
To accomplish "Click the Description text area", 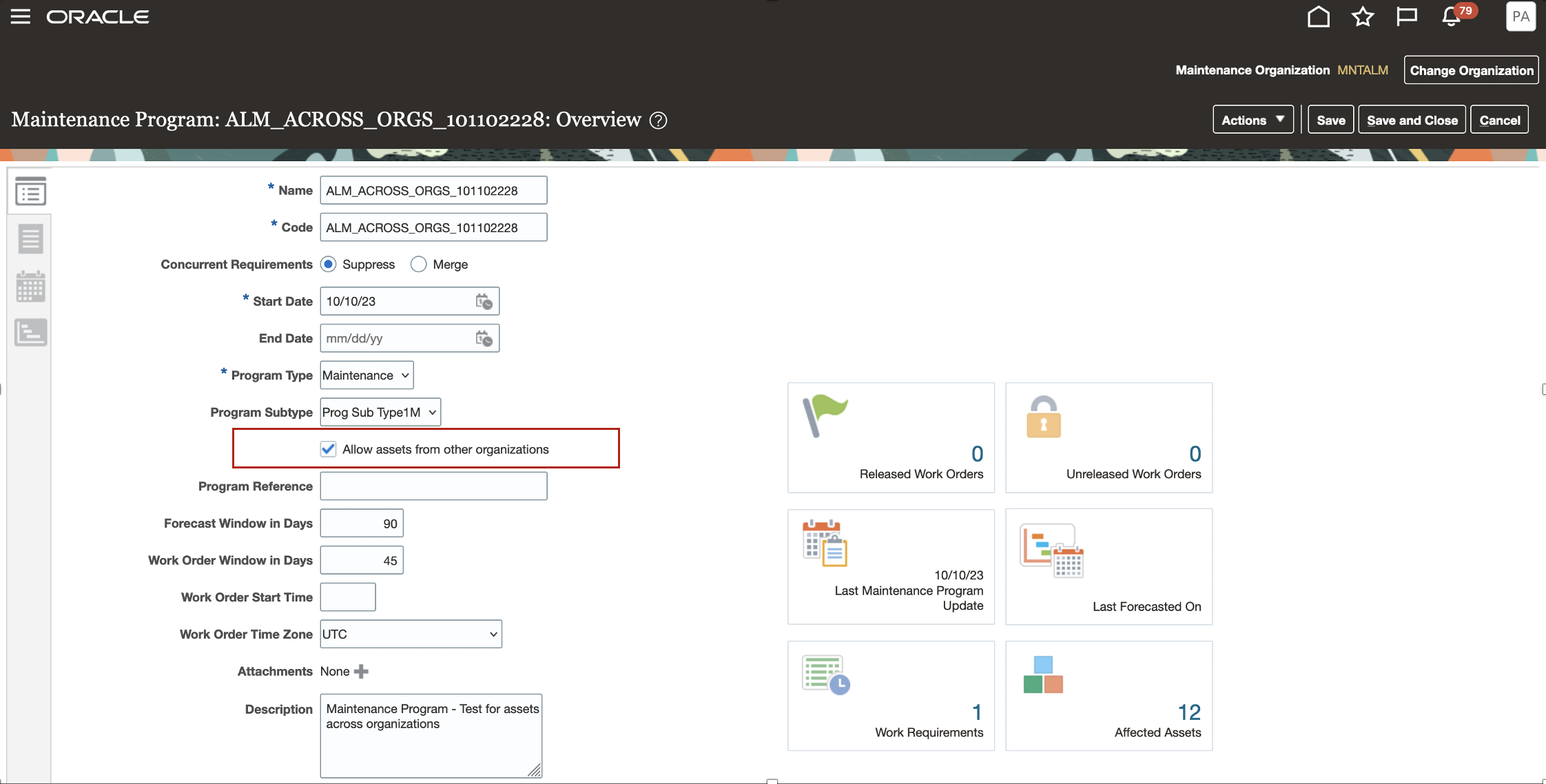I will pyautogui.click(x=431, y=736).
